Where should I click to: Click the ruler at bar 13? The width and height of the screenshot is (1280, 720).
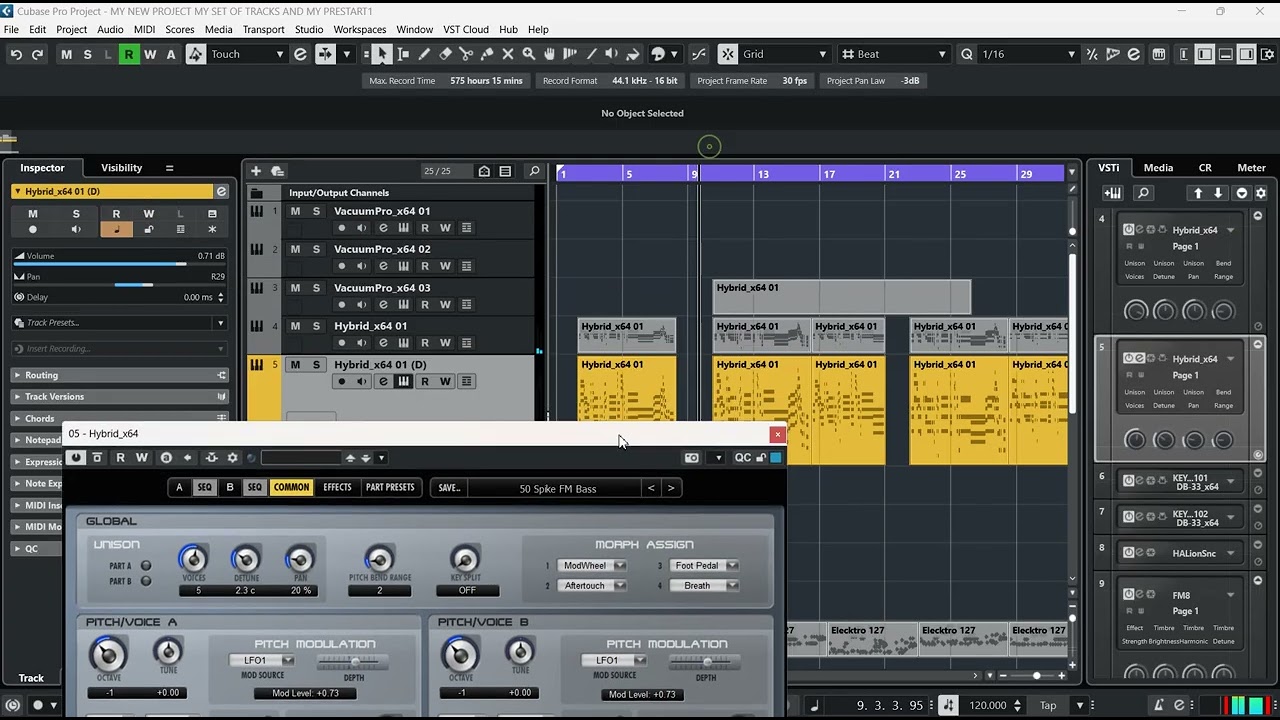[x=762, y=174]
